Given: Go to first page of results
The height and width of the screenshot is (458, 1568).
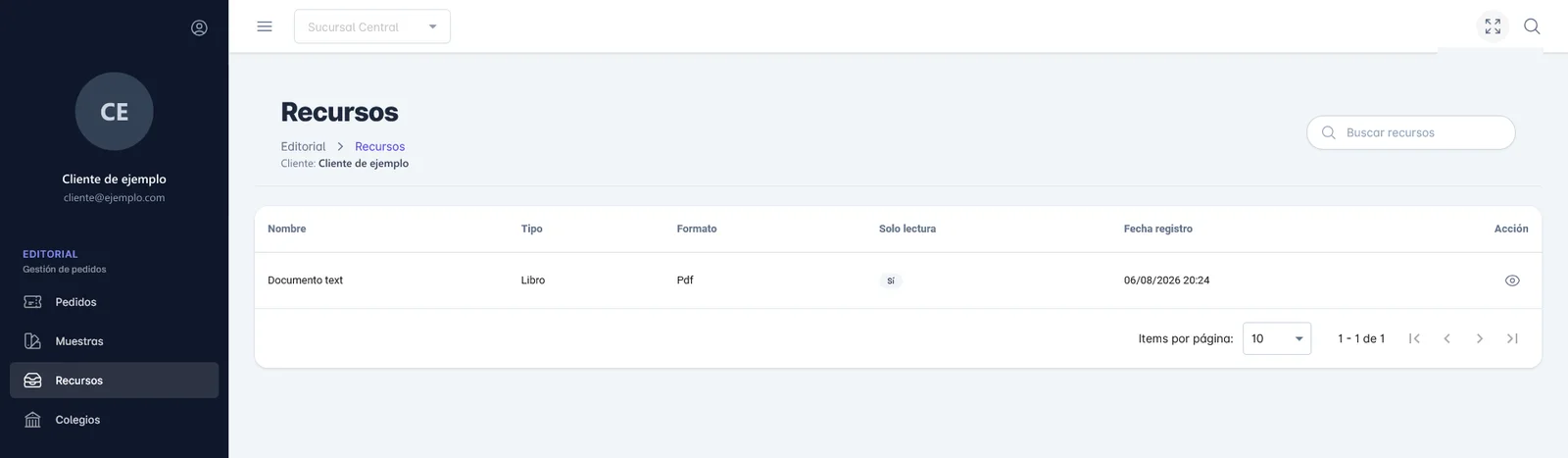Looking at the screenshot, I should coord(1414,338).
